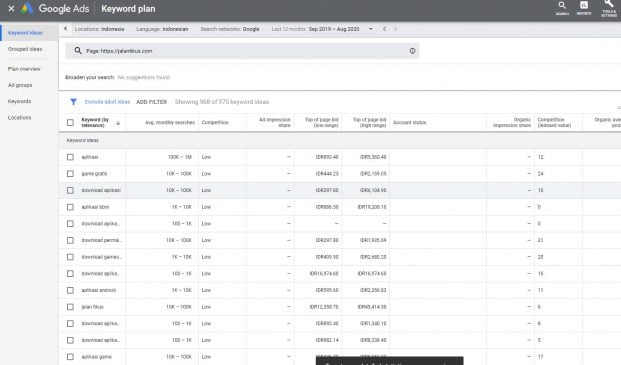Screen dimensions: 621x365
Task: Check the box for 'aplikasi bbm' keyword
Action: tap(70, 207)
